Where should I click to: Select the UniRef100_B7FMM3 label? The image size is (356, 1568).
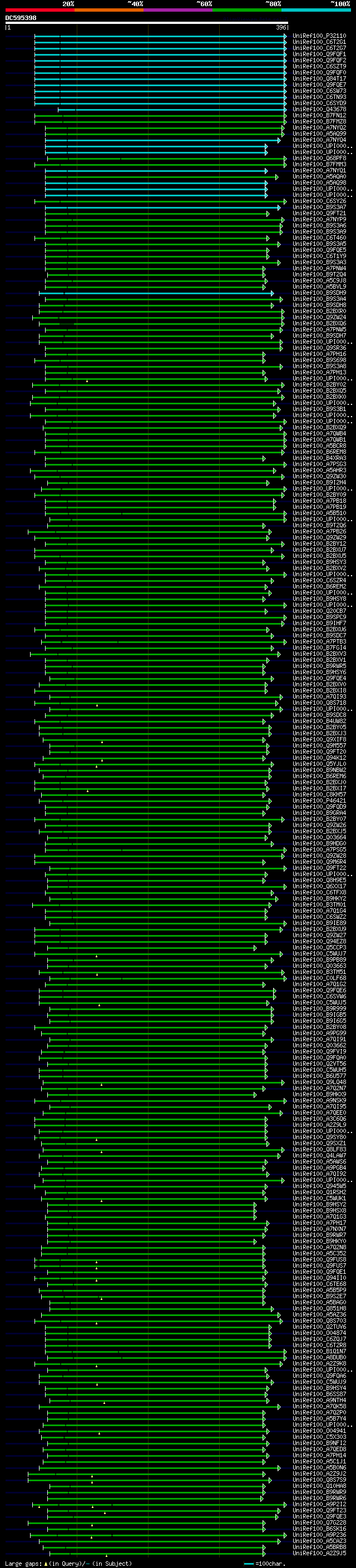click(x=319, y=164)
